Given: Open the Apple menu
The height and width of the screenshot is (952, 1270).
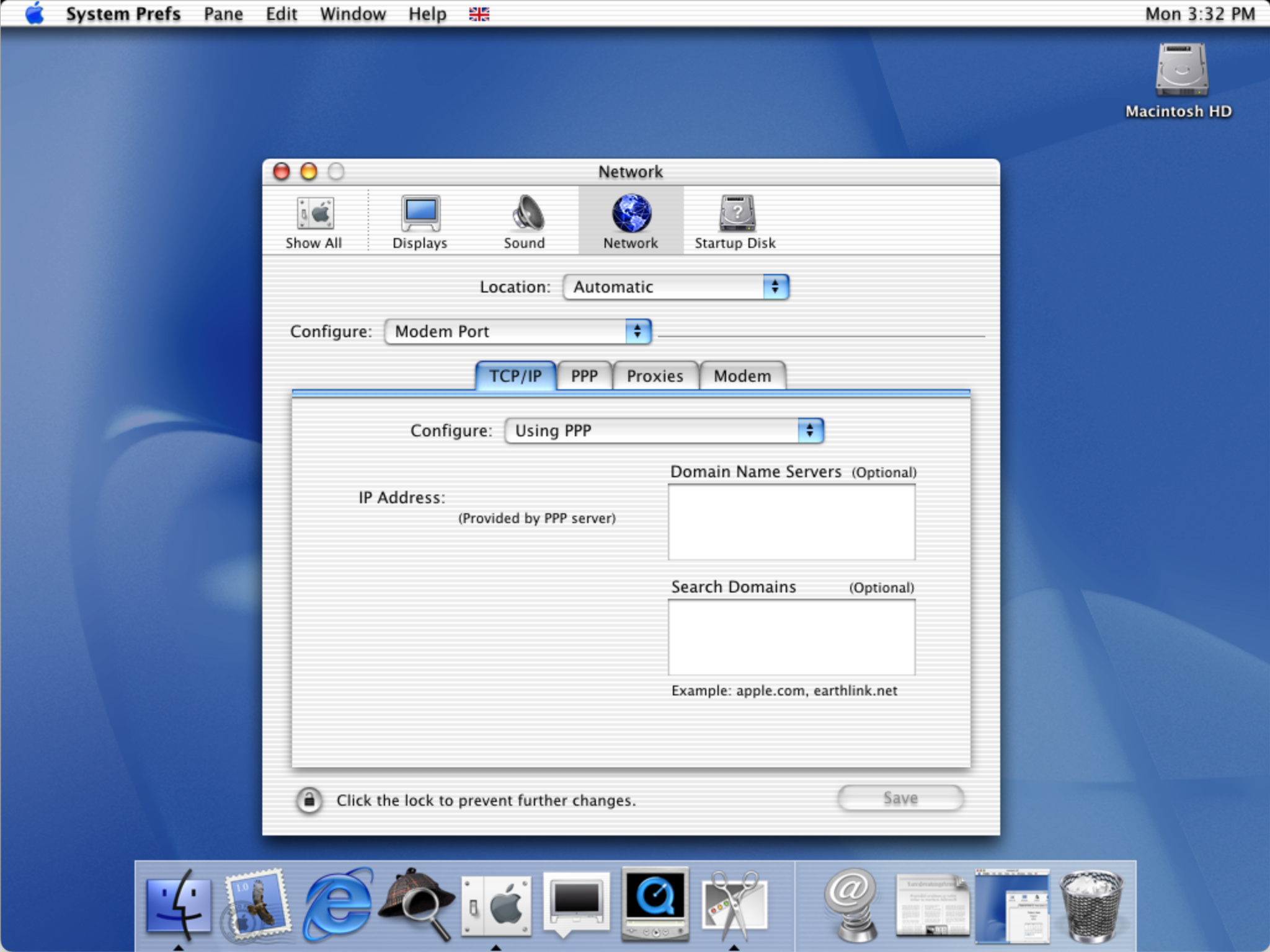Looking at the screenshot, I should (x=35, y=14).
